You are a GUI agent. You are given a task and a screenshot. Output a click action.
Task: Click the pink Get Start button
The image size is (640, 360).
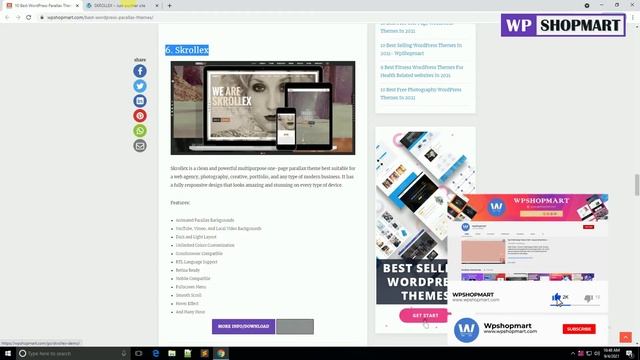pos(425,316)
